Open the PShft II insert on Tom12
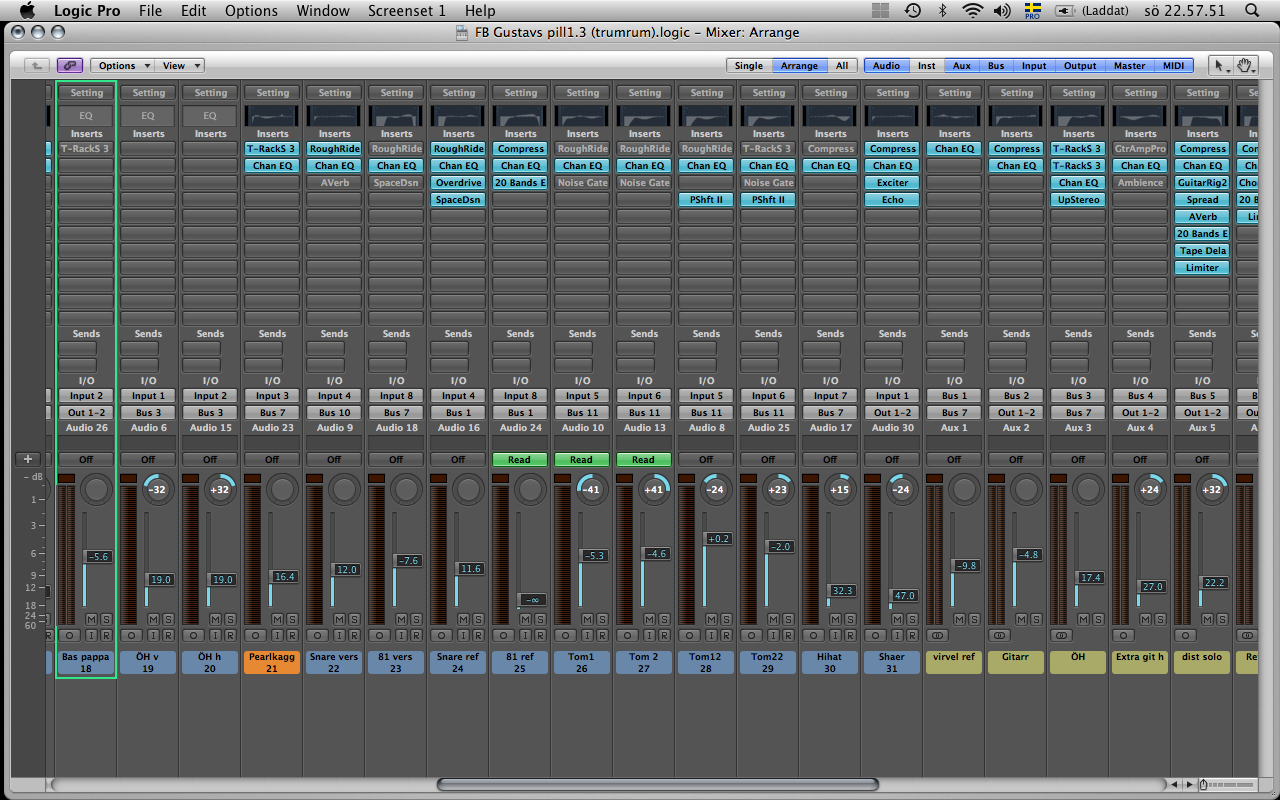 (706, 200)
